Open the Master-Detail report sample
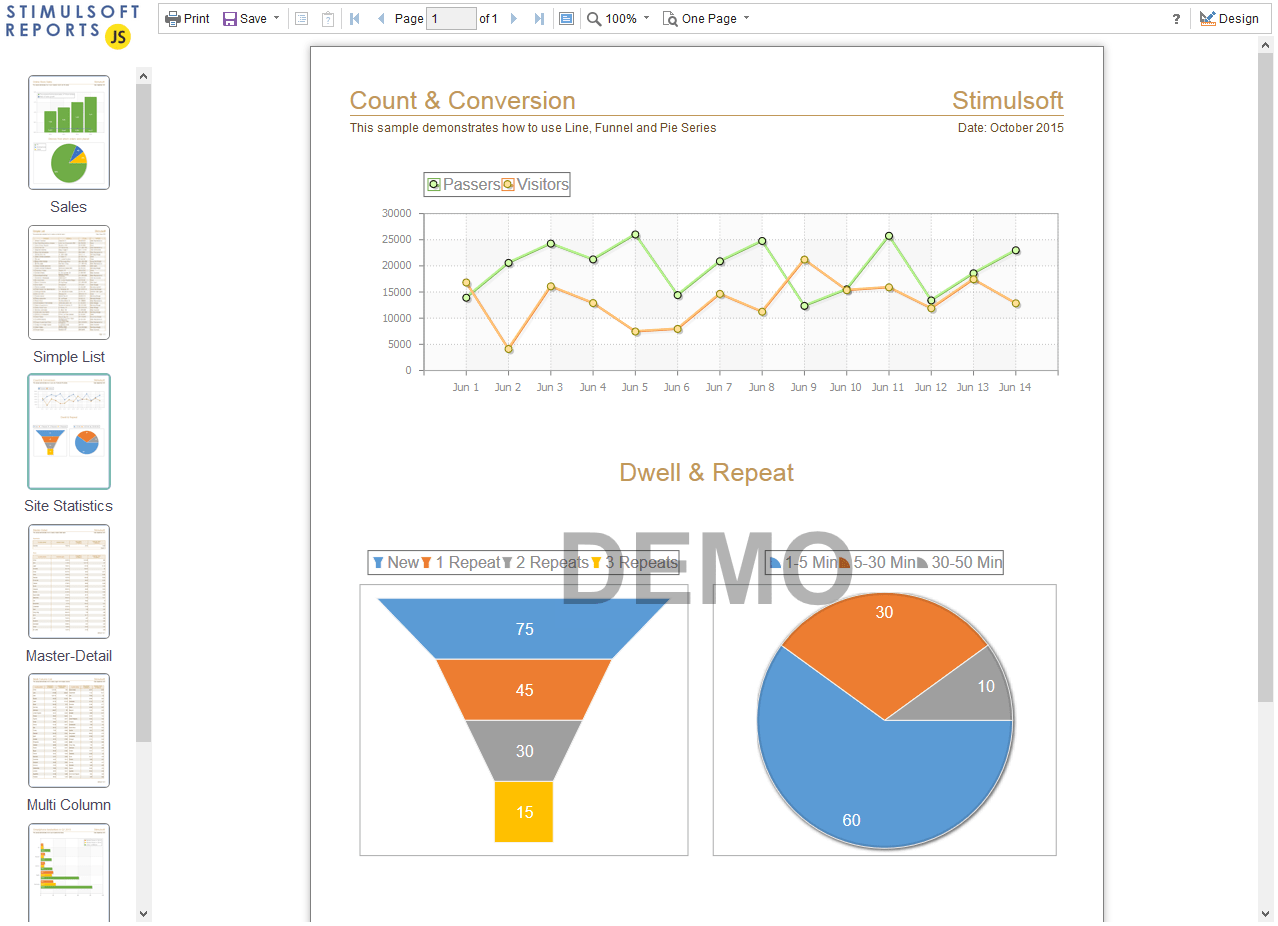1278x926 pixels. pyautogui.click(x=68, y=581)
